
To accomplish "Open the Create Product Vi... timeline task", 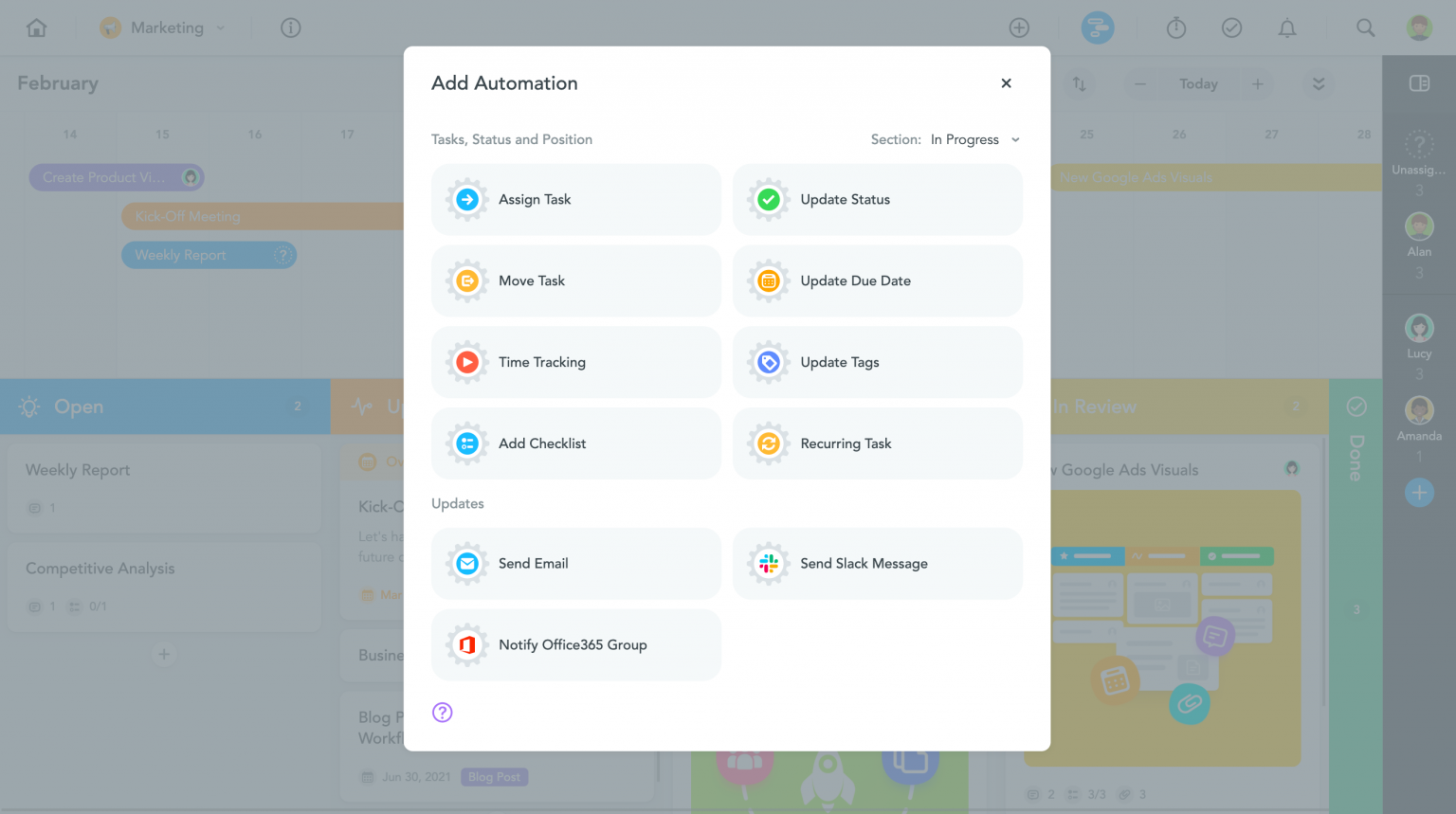I will 117,177.
